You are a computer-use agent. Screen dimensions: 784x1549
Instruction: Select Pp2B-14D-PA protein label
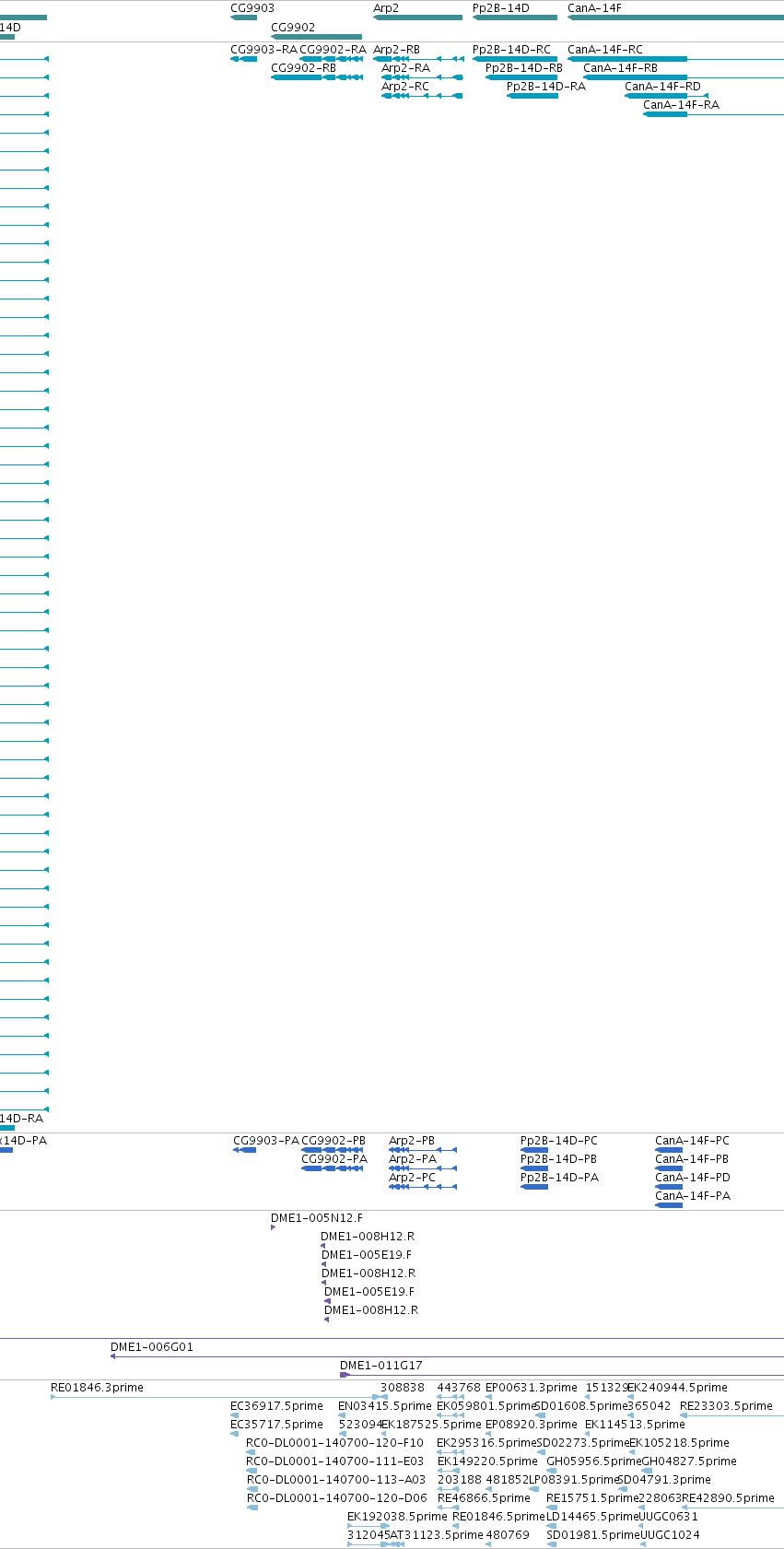click(x=559, y=1178)
